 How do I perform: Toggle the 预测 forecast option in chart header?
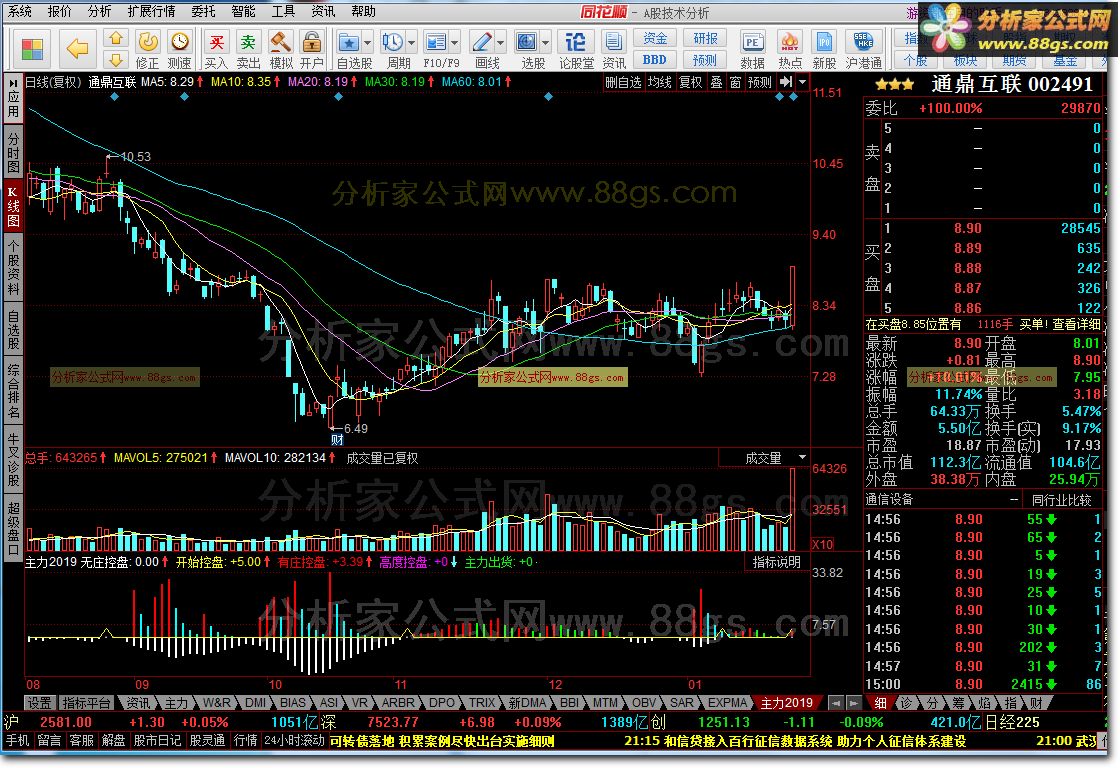(759, 82)
